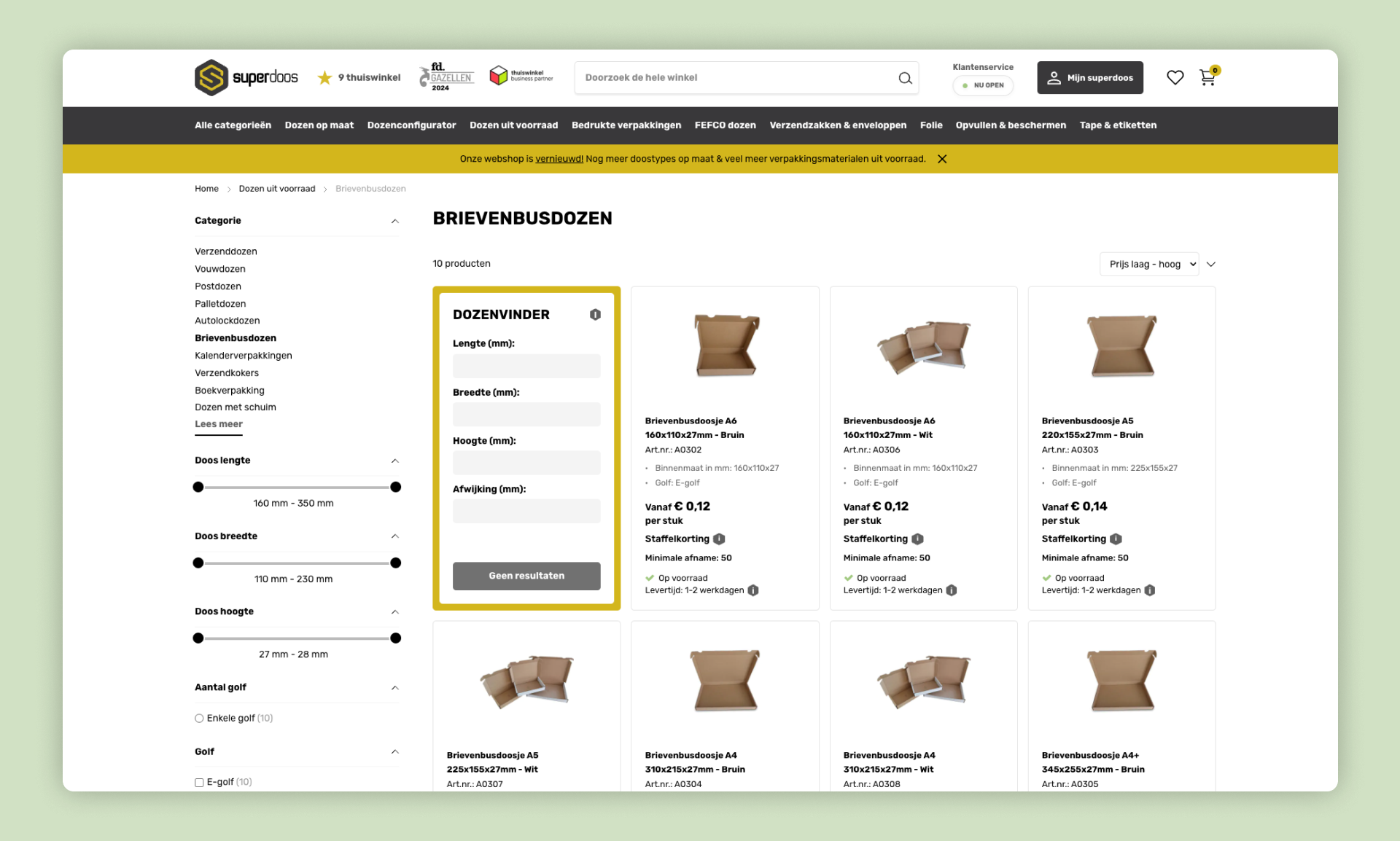Go to Home breadcrumb
Viewport: 1400px width, 841px height.
[206, 189]
